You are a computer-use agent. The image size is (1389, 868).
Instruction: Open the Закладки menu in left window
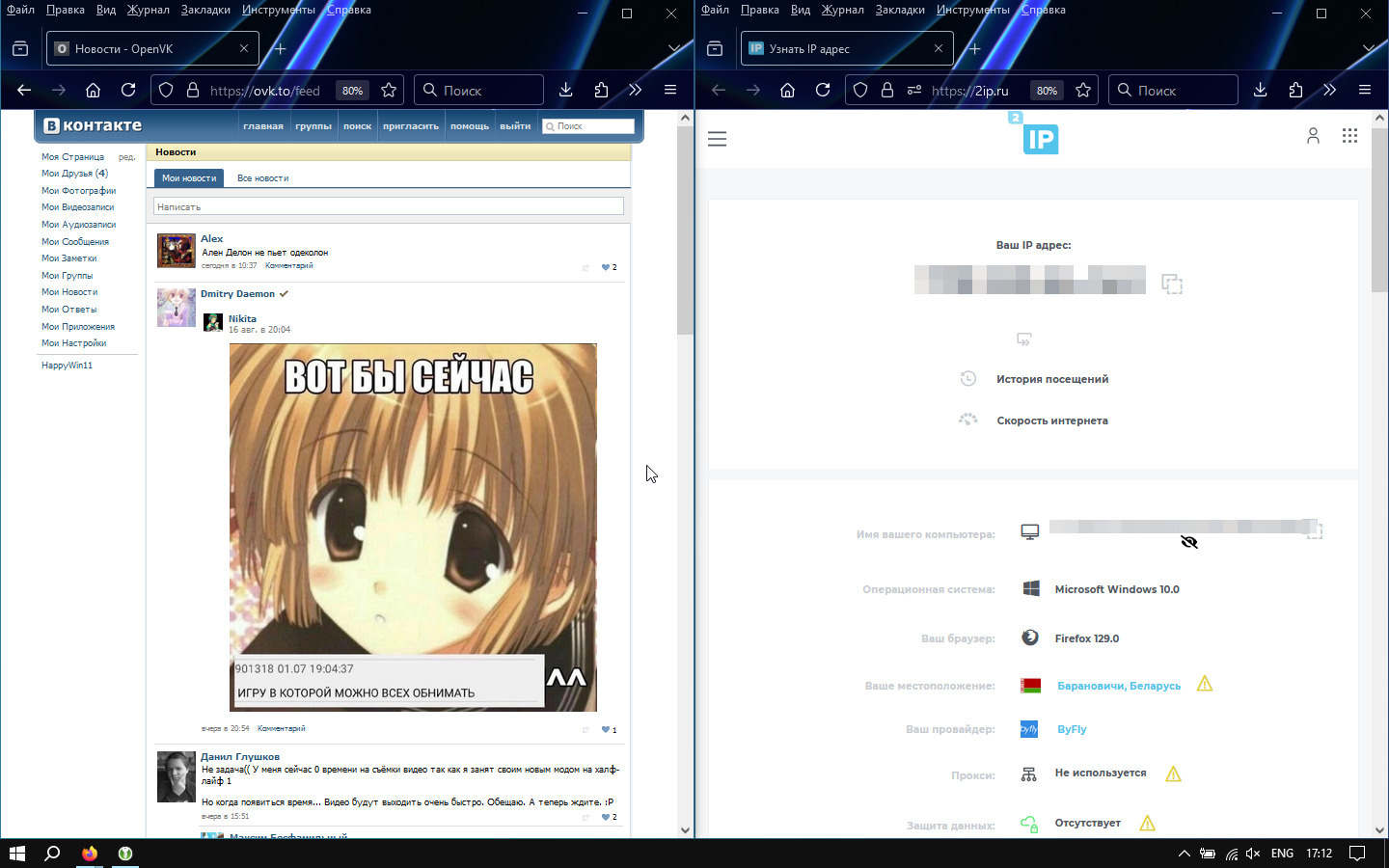(205, 10)
